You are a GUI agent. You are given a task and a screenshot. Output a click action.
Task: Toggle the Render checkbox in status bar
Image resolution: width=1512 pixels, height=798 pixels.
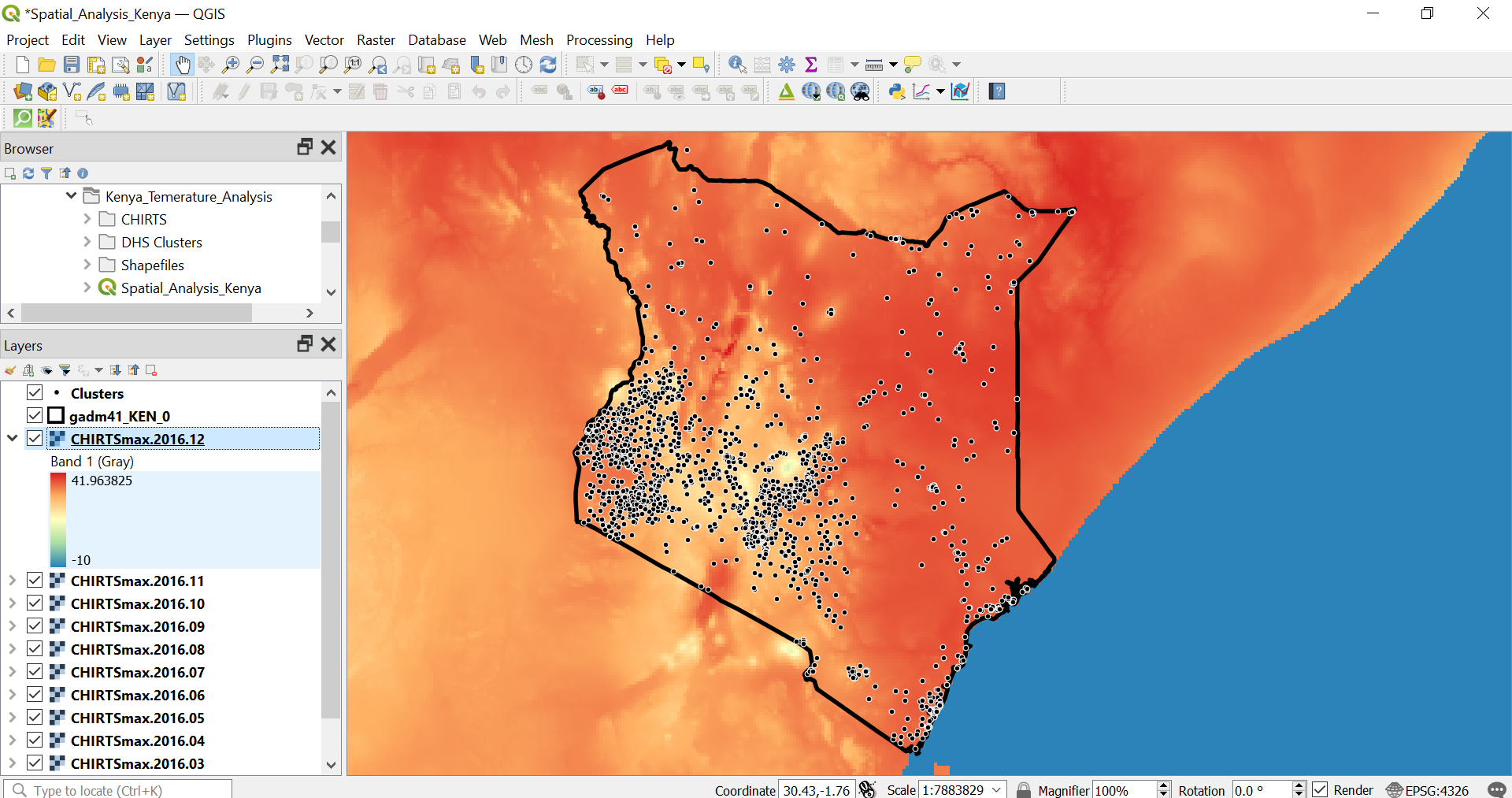coord(1321,789)
